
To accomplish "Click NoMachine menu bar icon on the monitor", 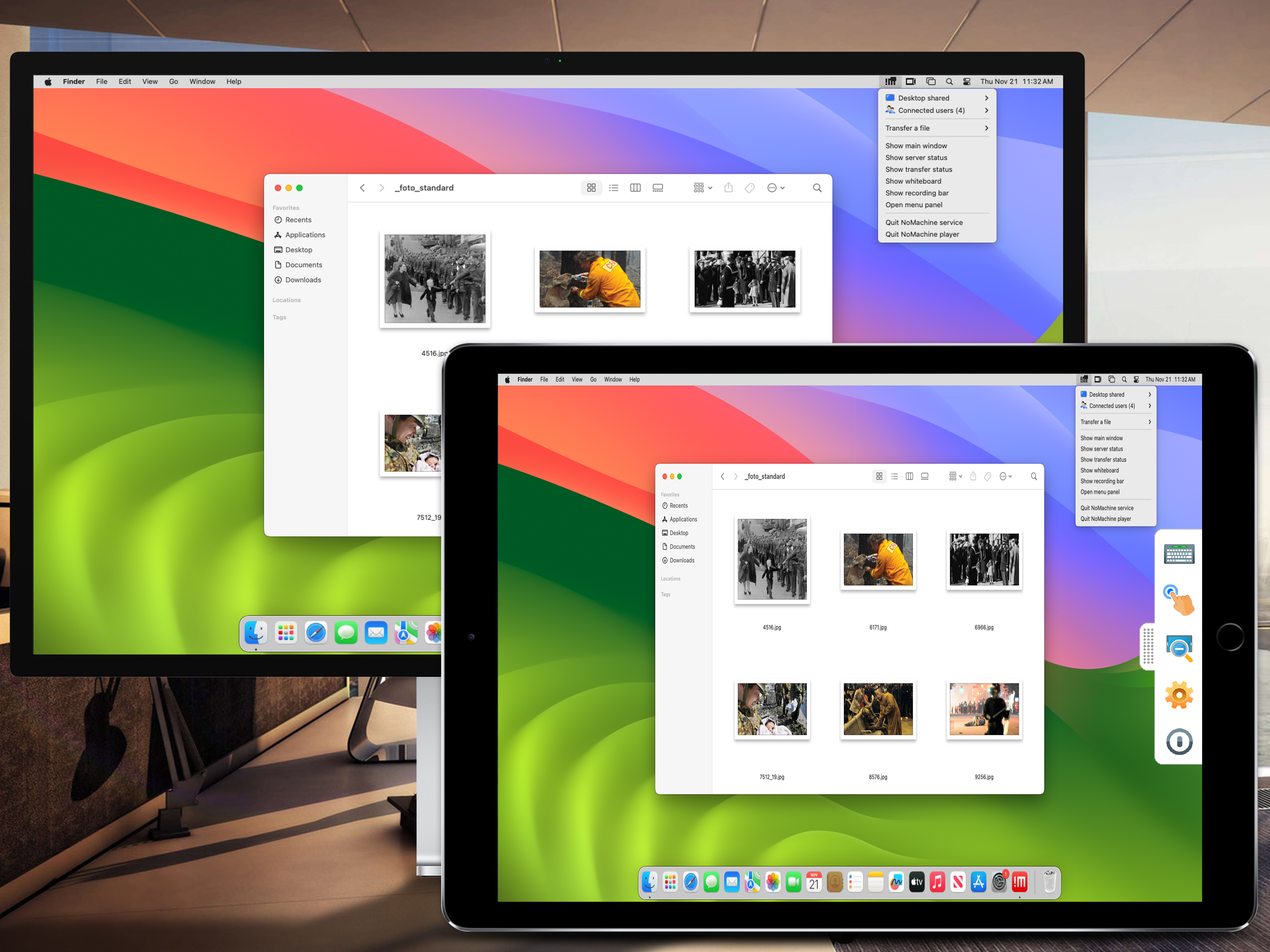I will (x=890, y=81).
